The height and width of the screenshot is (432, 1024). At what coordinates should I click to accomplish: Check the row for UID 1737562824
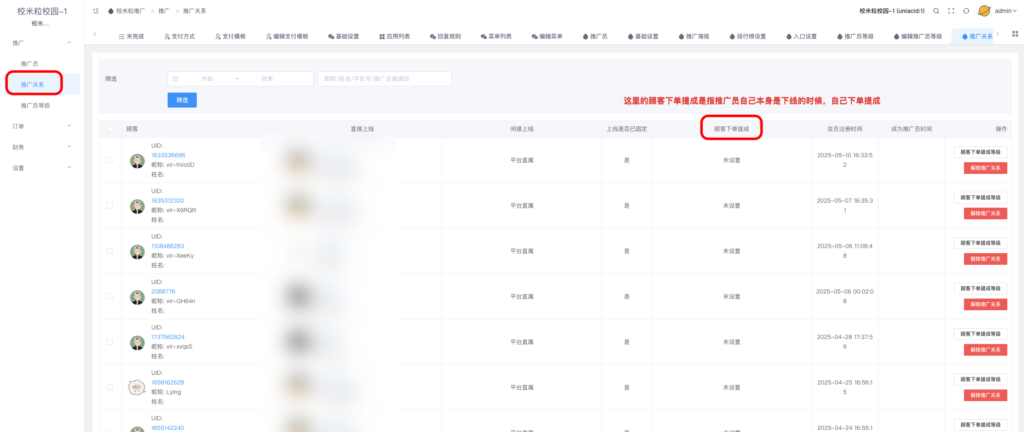pos(110,341)
